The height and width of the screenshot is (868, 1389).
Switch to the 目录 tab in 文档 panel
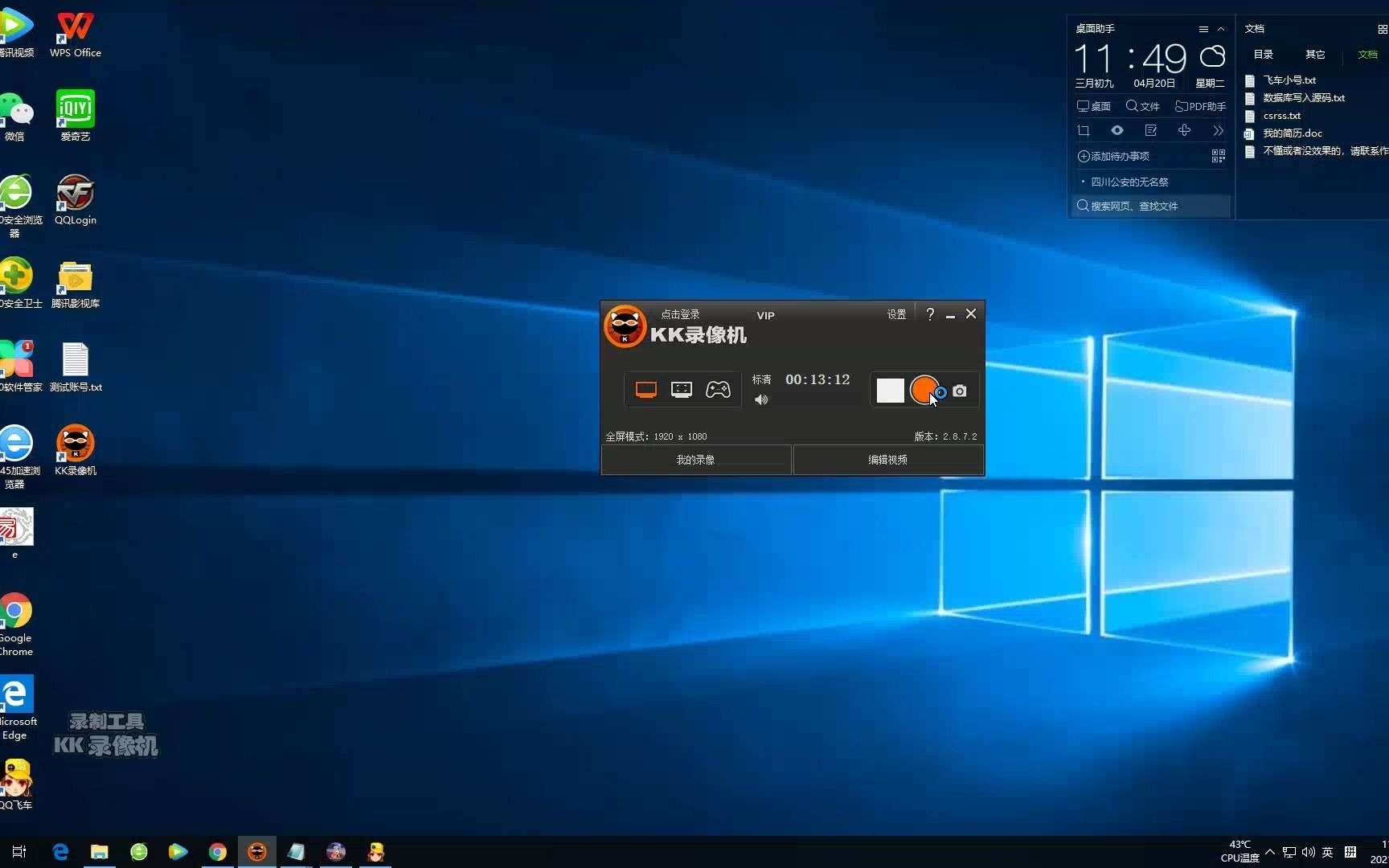point(1263,54)
